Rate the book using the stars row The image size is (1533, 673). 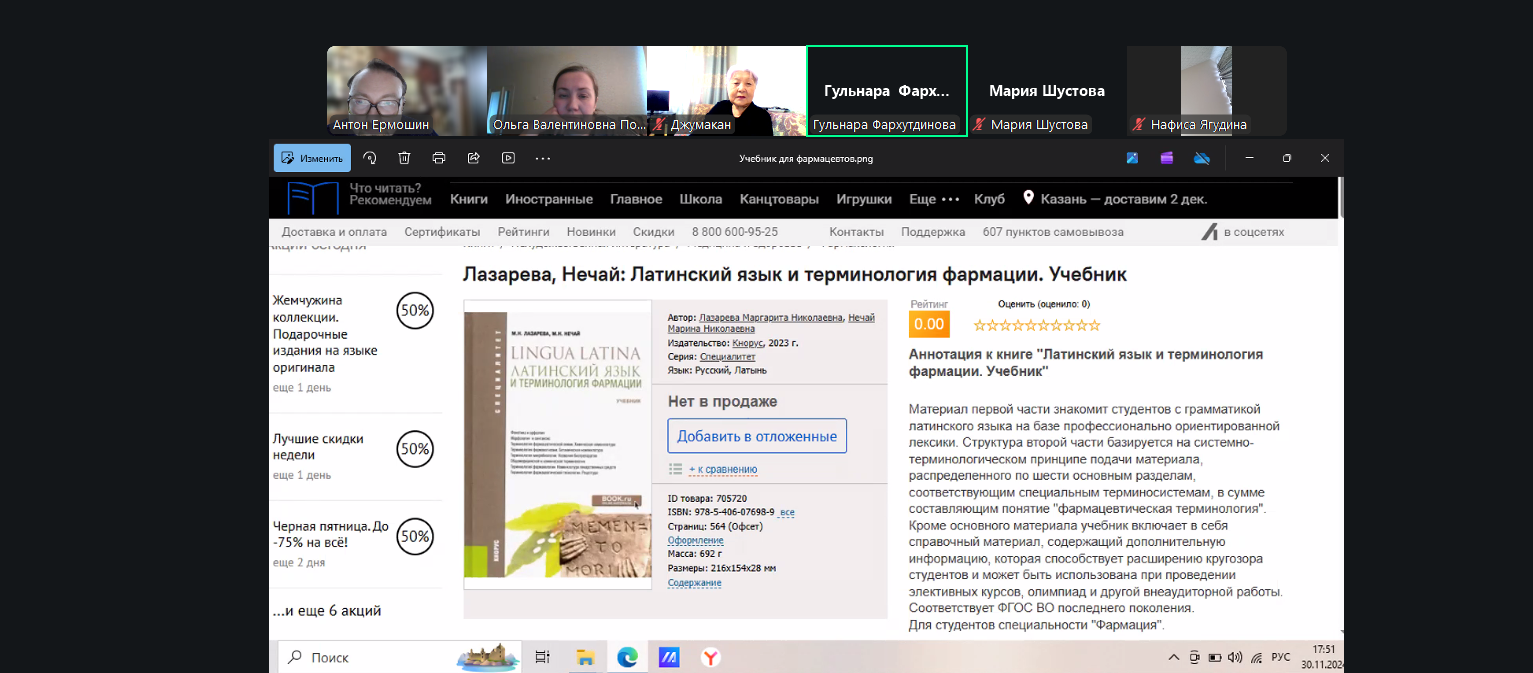tap(1037, 325)
